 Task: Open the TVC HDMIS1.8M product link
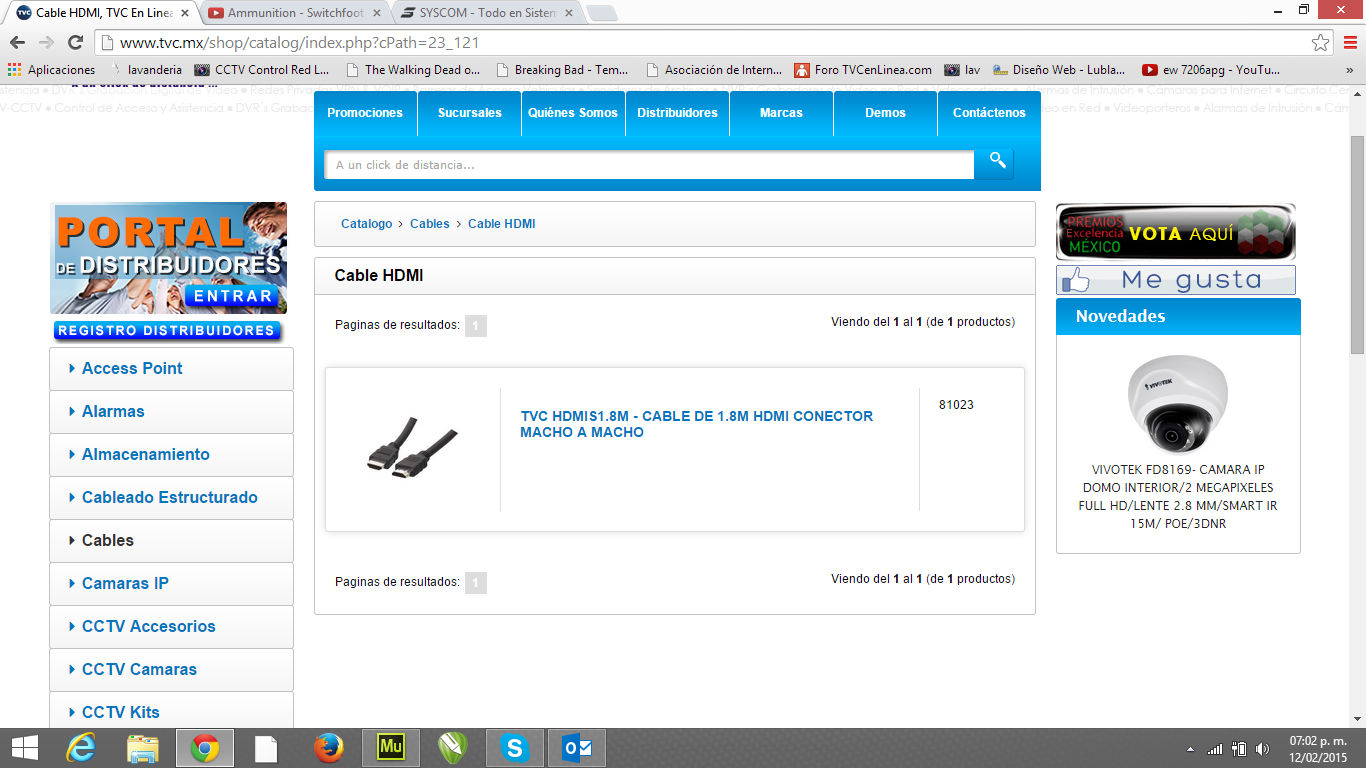pos(696,424)
